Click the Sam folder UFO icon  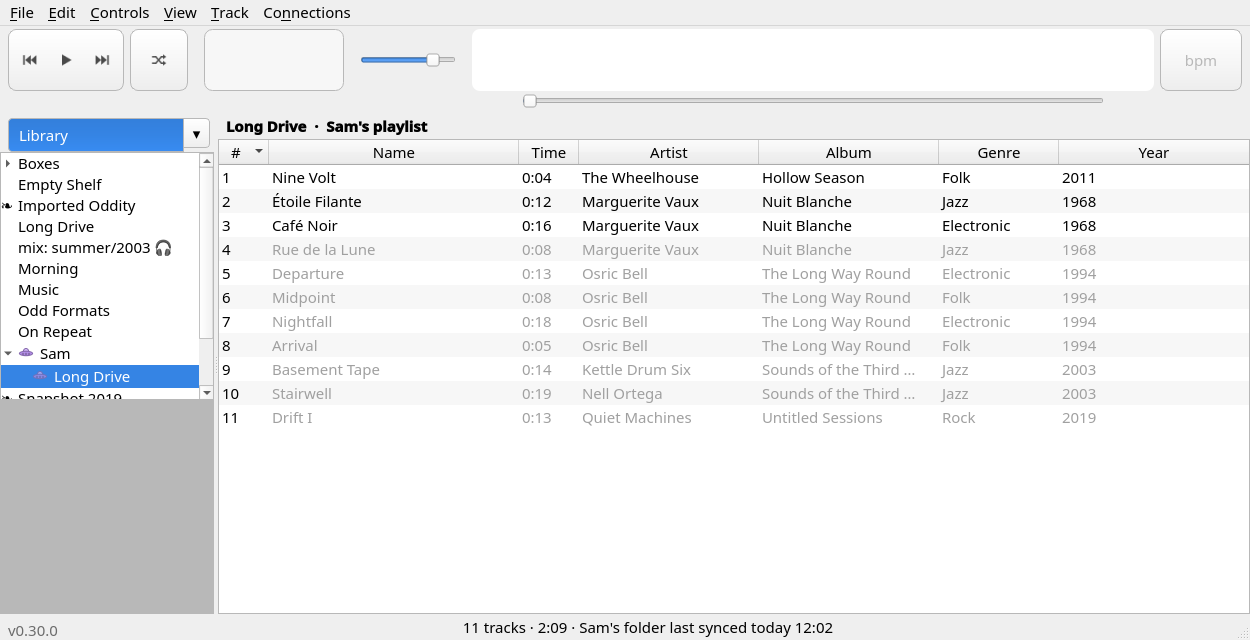point(26,353)
